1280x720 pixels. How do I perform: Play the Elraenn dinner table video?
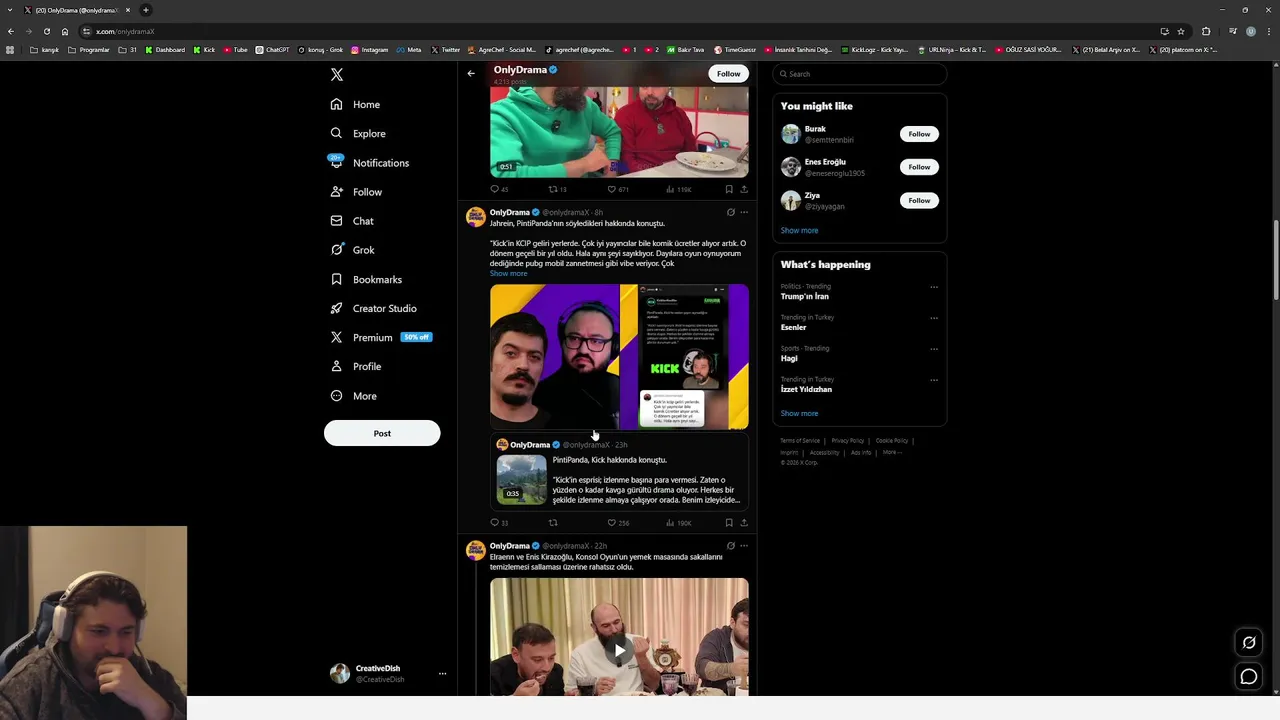click(x=619, y=650)
